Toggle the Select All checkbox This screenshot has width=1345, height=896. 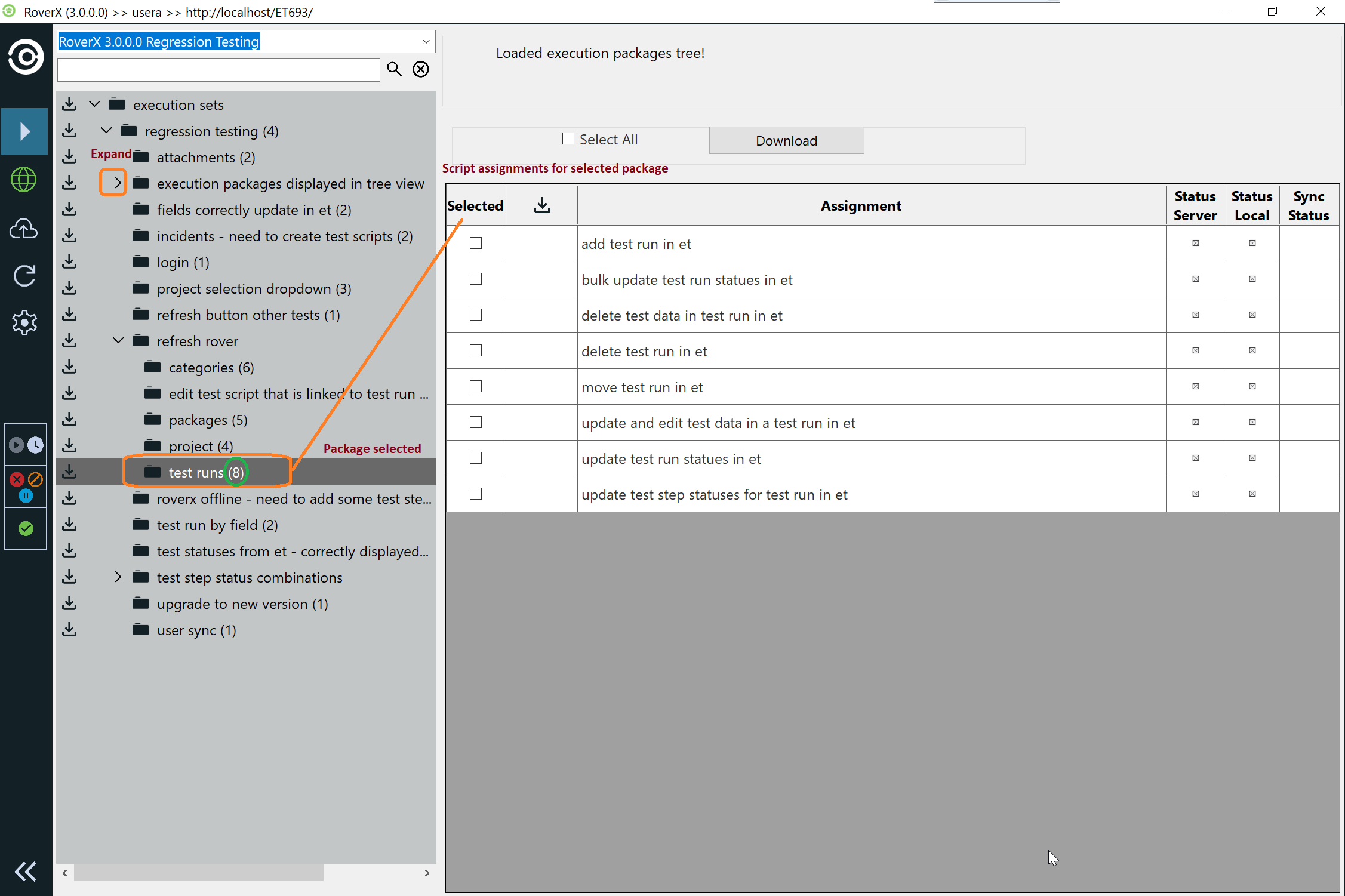[x=568, y=139]
